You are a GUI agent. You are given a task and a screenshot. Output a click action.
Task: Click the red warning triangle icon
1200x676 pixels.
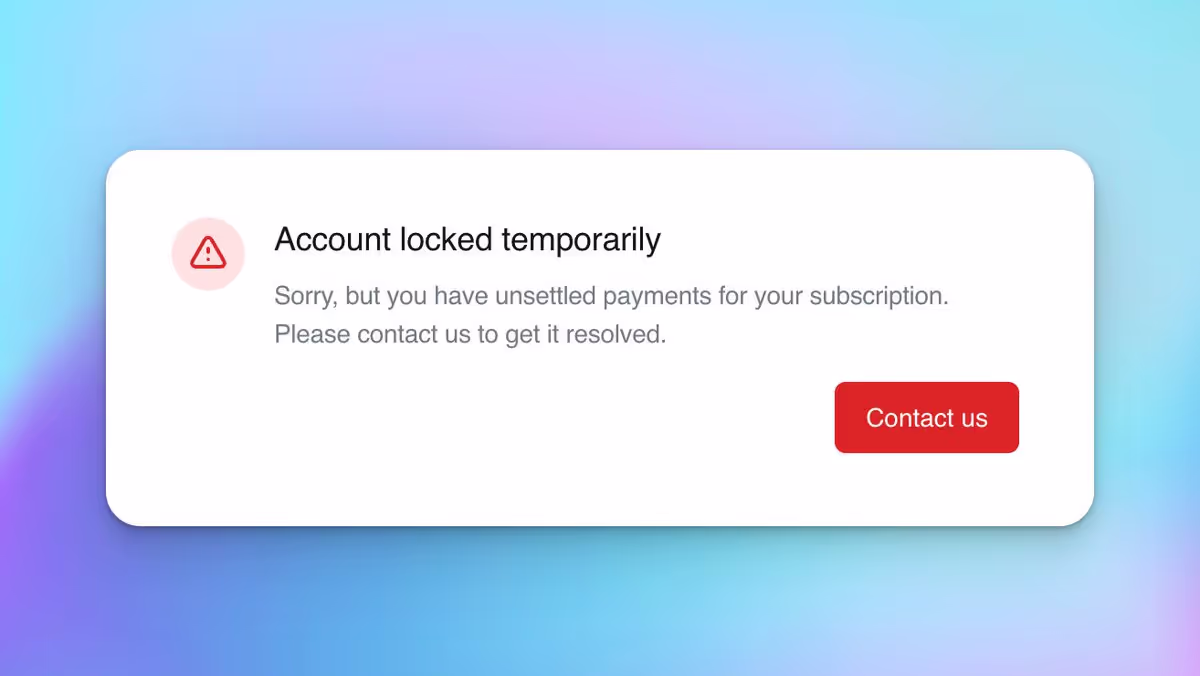coord(208,253)
